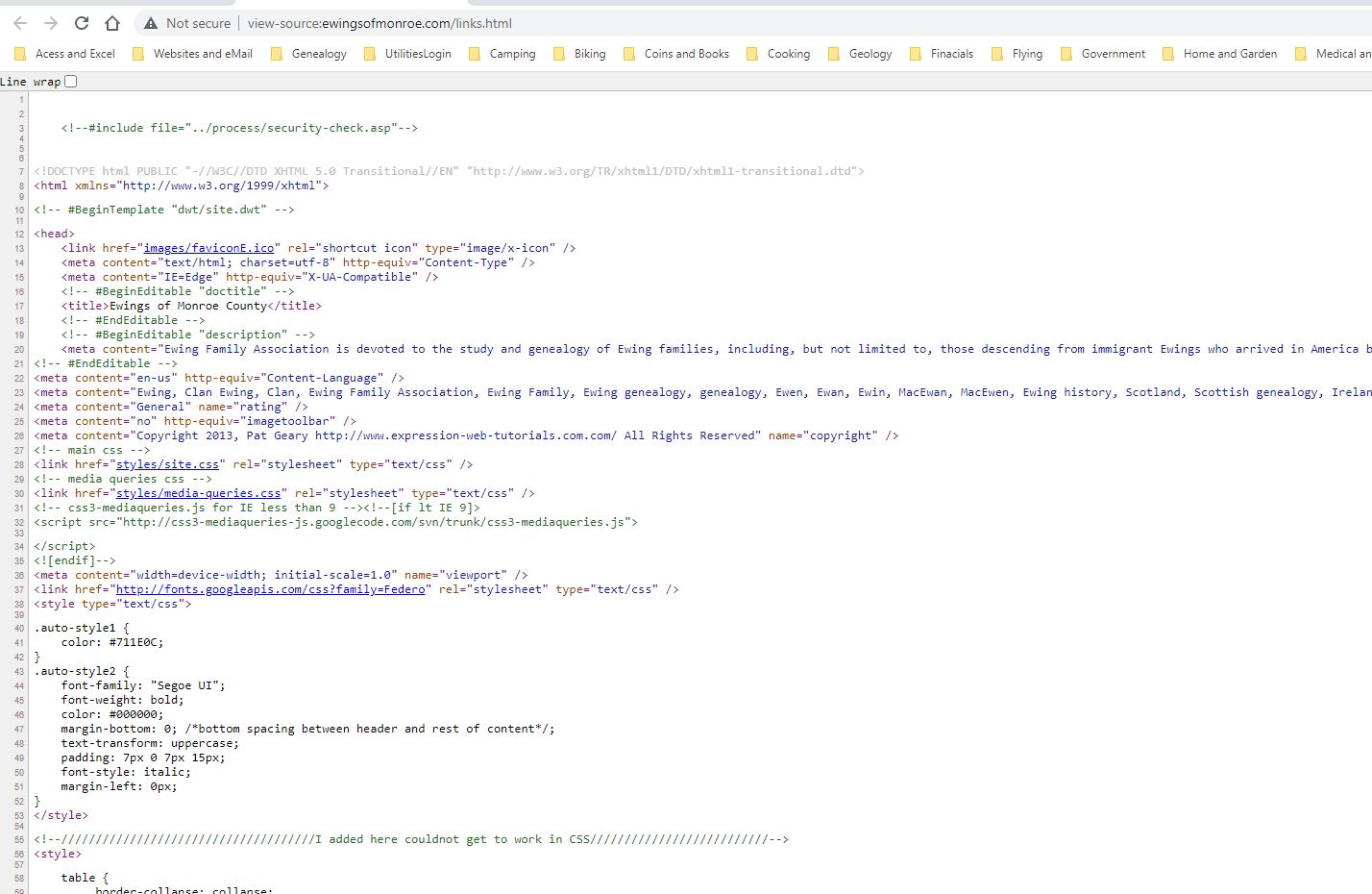Open the Government bookmarks menu
This screenshot has width=1372, height=894.
coord(1103,54)
